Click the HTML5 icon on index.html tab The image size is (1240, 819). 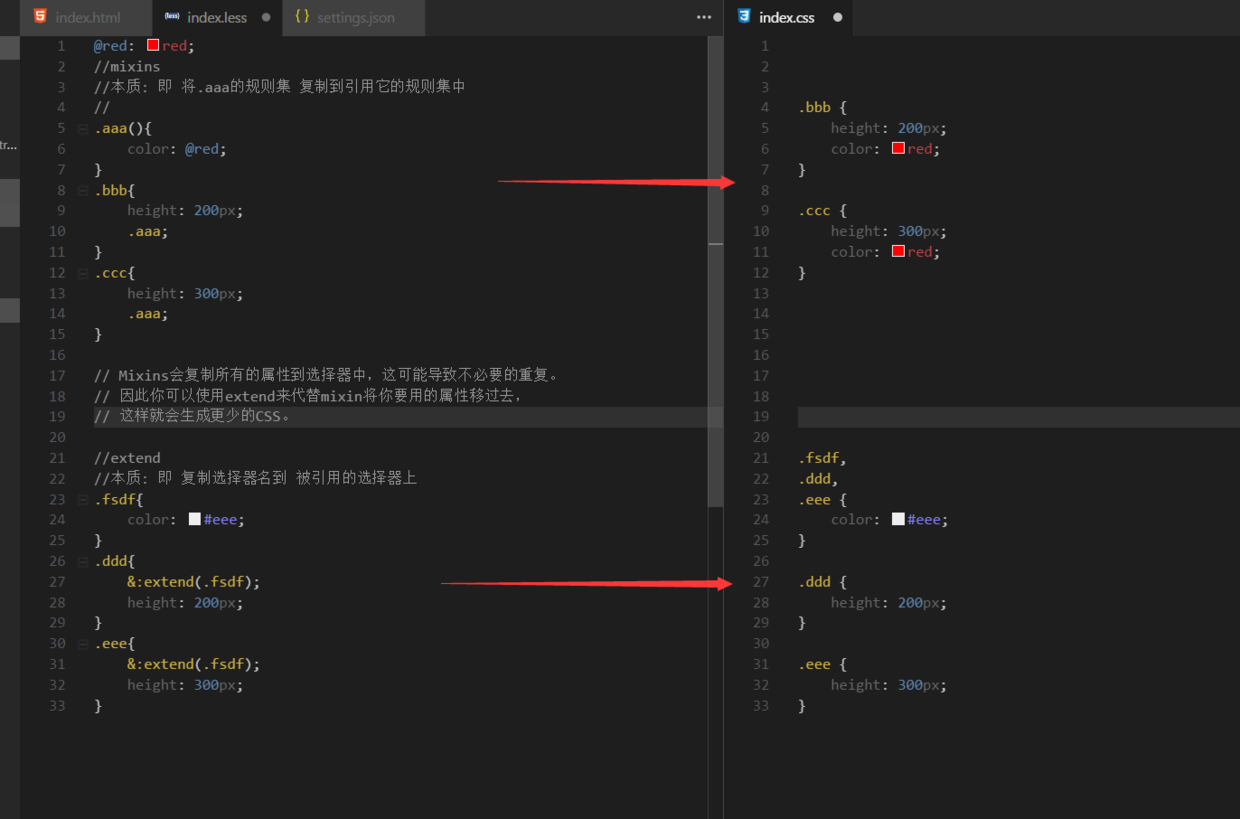[x=40, y=16]
